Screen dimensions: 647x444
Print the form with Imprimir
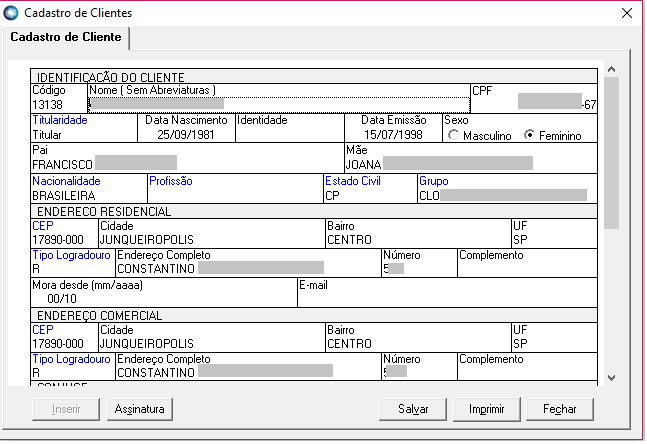tap(486, 409)
